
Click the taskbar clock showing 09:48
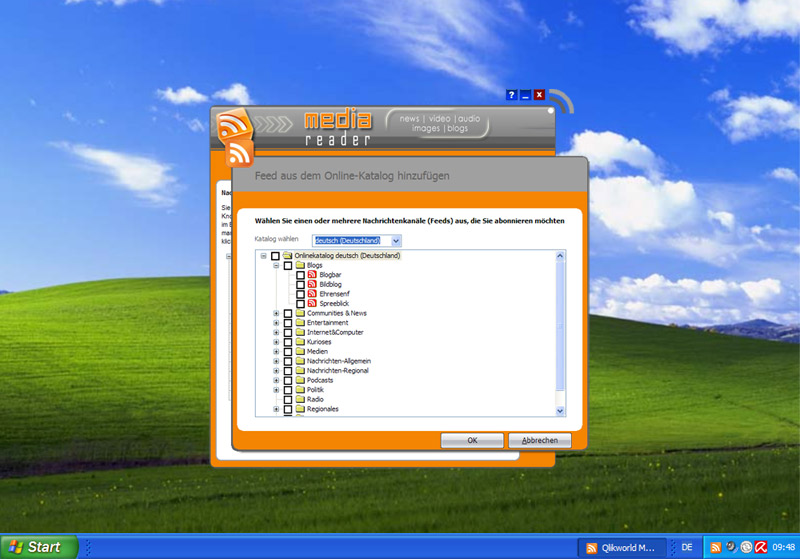point(783,547)
